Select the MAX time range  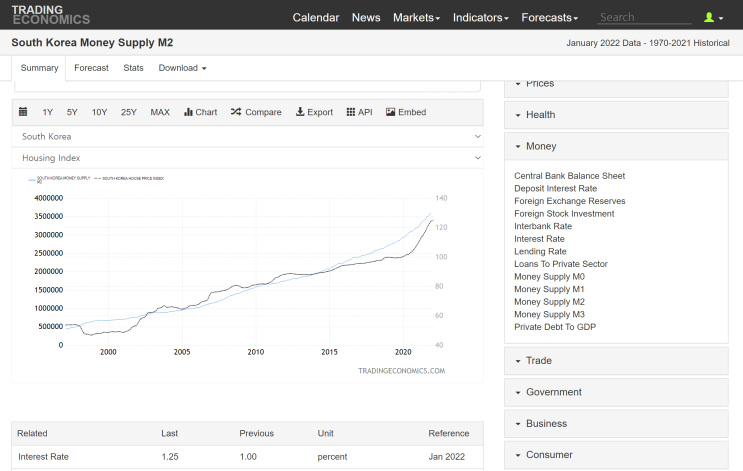[x=160, y=112]
